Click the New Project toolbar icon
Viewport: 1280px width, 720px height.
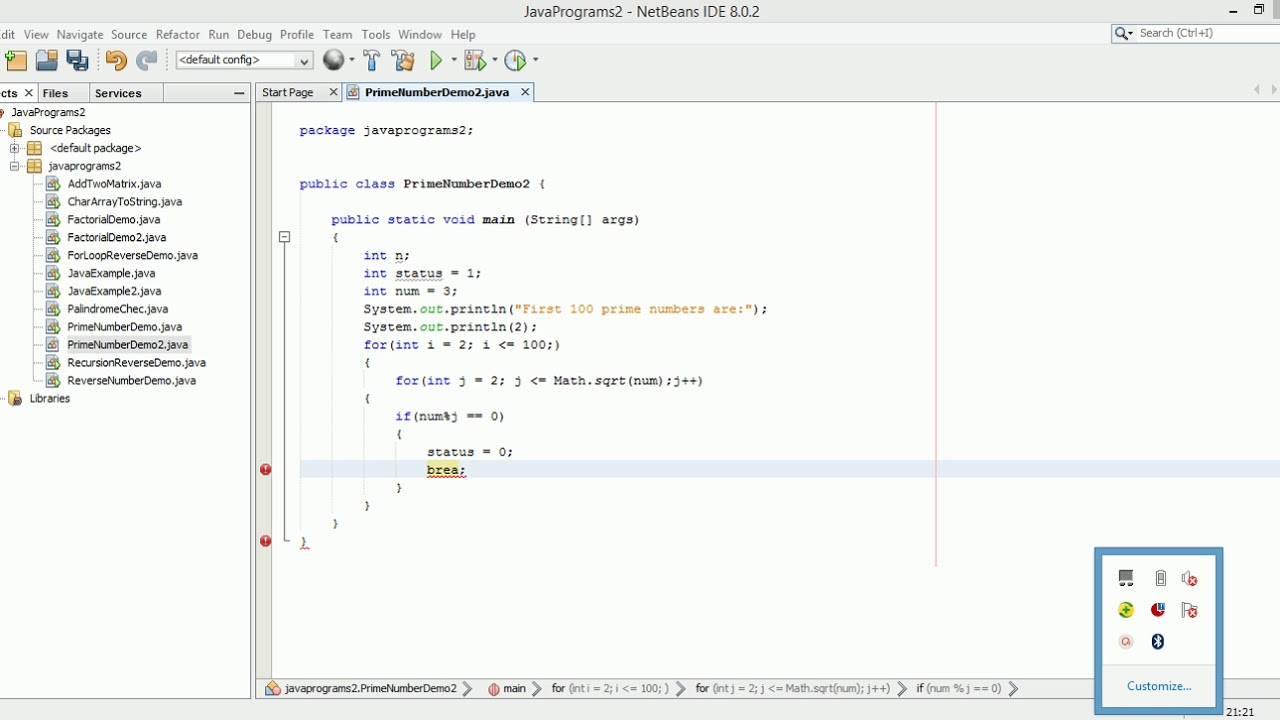[16, 60]
